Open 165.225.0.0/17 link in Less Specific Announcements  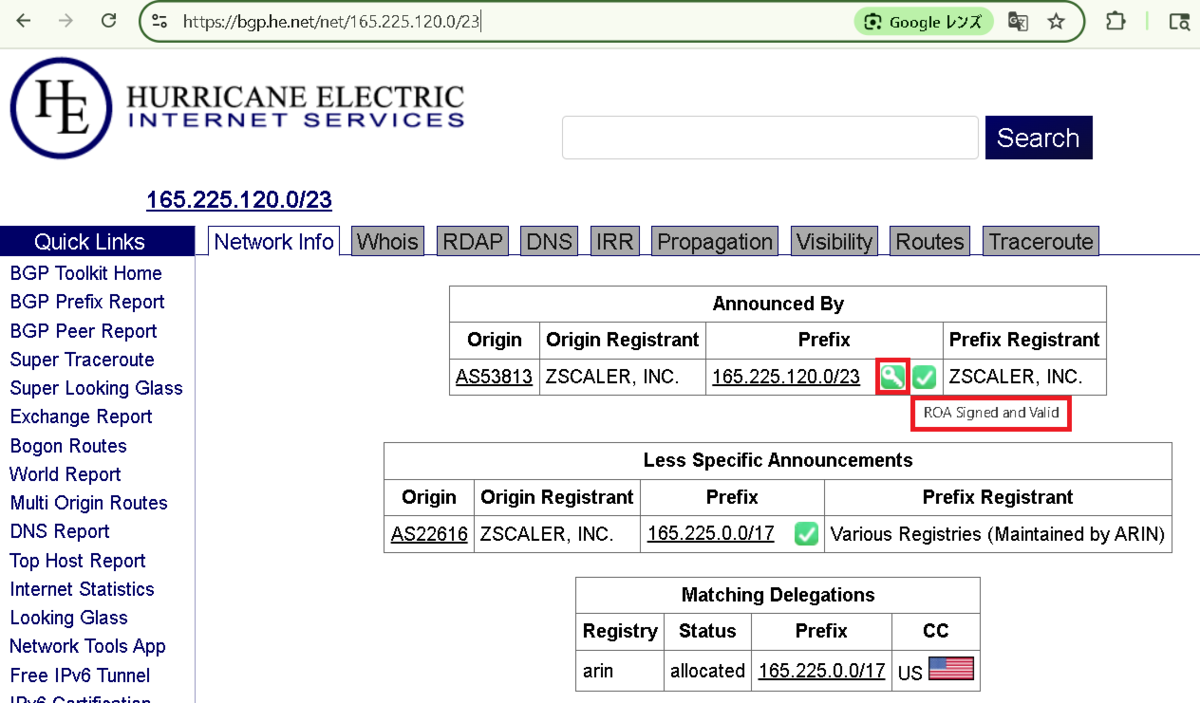pos(711,533)
